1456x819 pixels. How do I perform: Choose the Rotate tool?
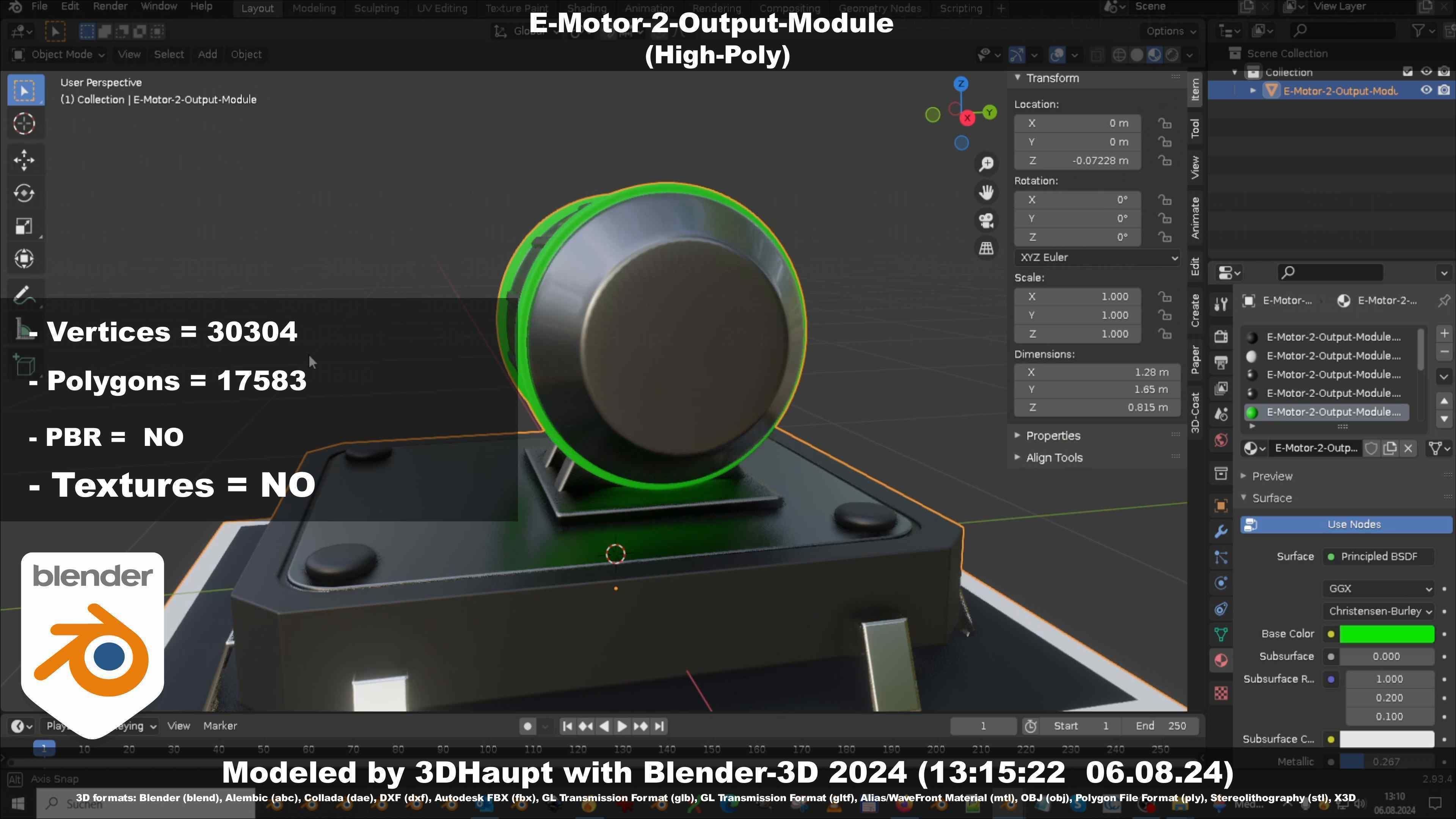coord(24,193)
